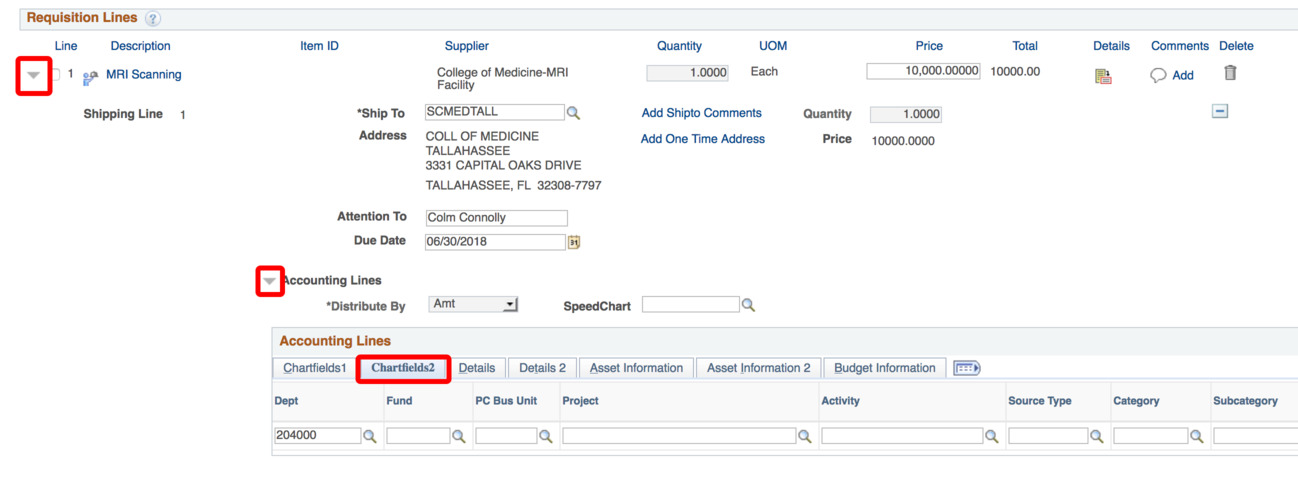Click the Source Type input field
Viewport: 1298px width, 485px height.
pos(1048,436)
